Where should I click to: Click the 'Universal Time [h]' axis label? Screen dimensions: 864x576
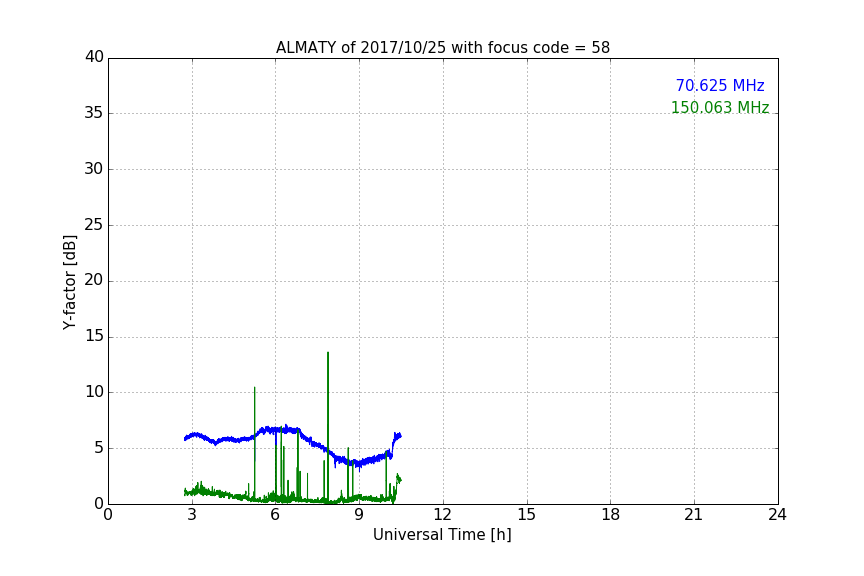[x=442, y=535]
